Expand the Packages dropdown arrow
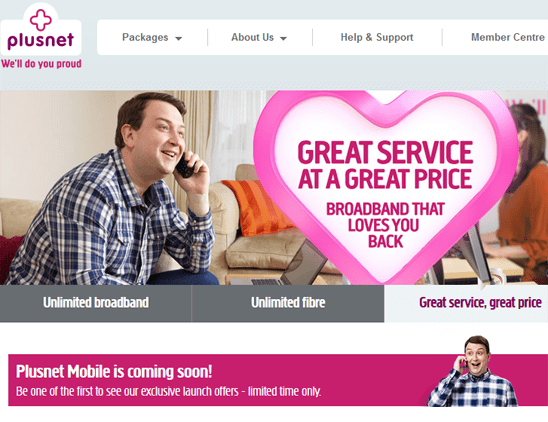548x422 pixels. [x=178, y=38]
